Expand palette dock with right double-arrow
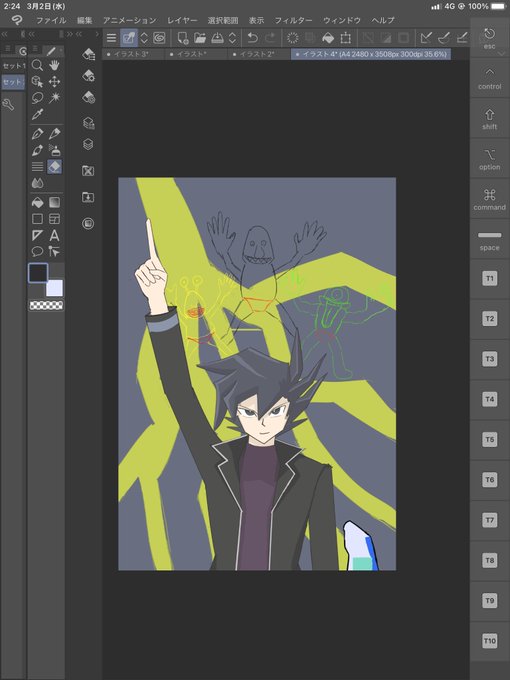510x680 pixels. click(69, 34)
